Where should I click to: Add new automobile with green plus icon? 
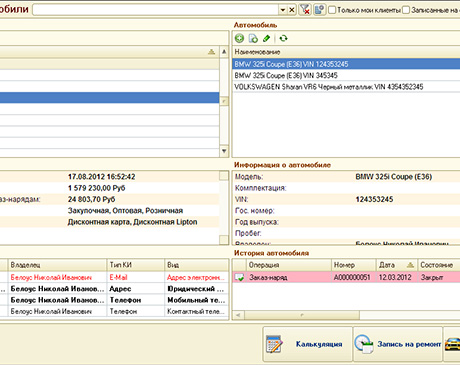[239, 38]
